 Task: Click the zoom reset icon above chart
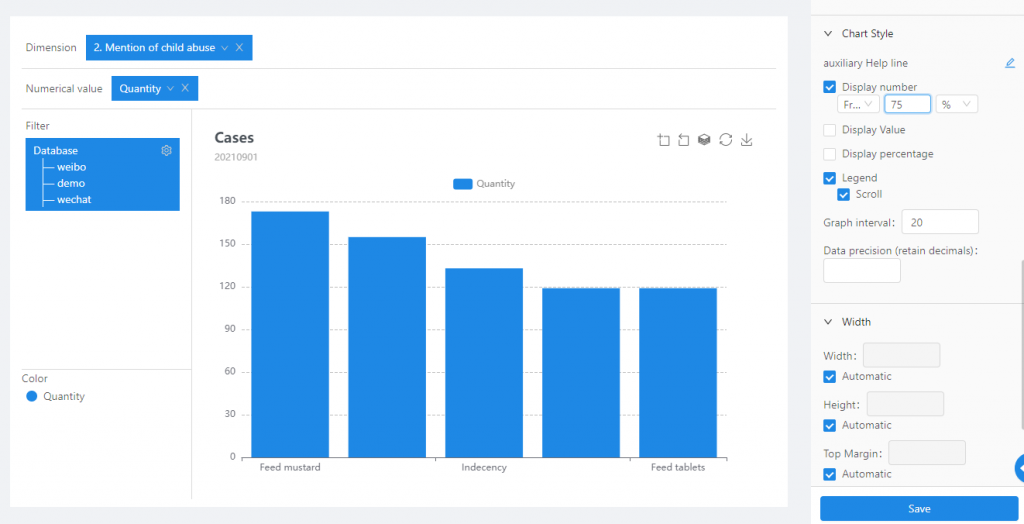coord(684,140)
